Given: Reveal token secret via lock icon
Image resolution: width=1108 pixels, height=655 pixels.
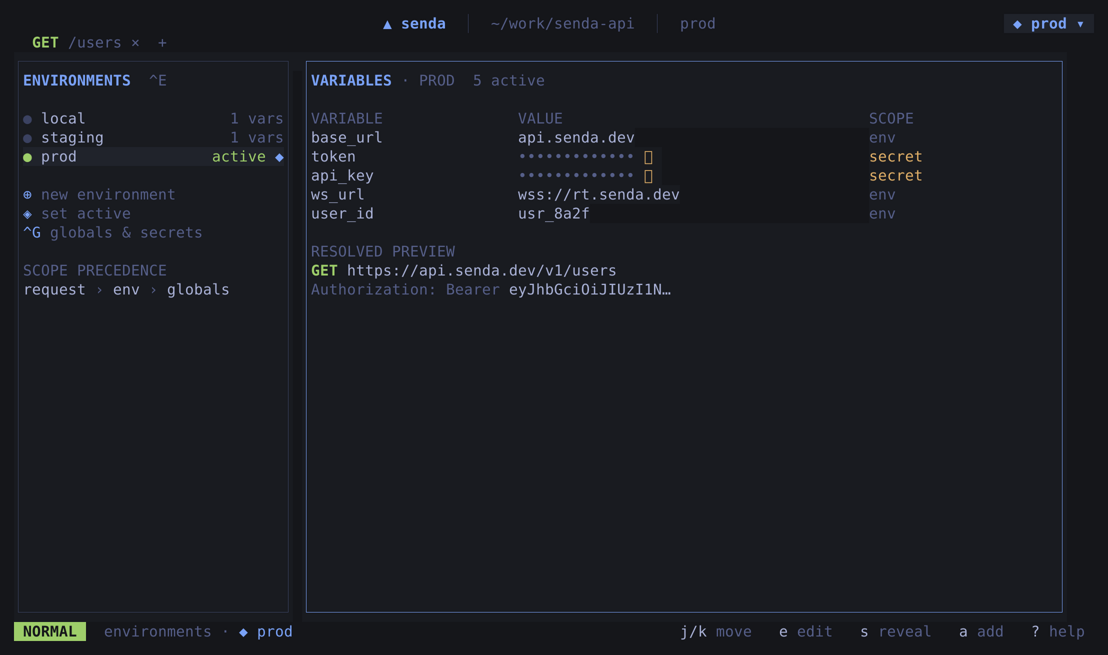Looking at the screenshot, I should pos(648,157).
